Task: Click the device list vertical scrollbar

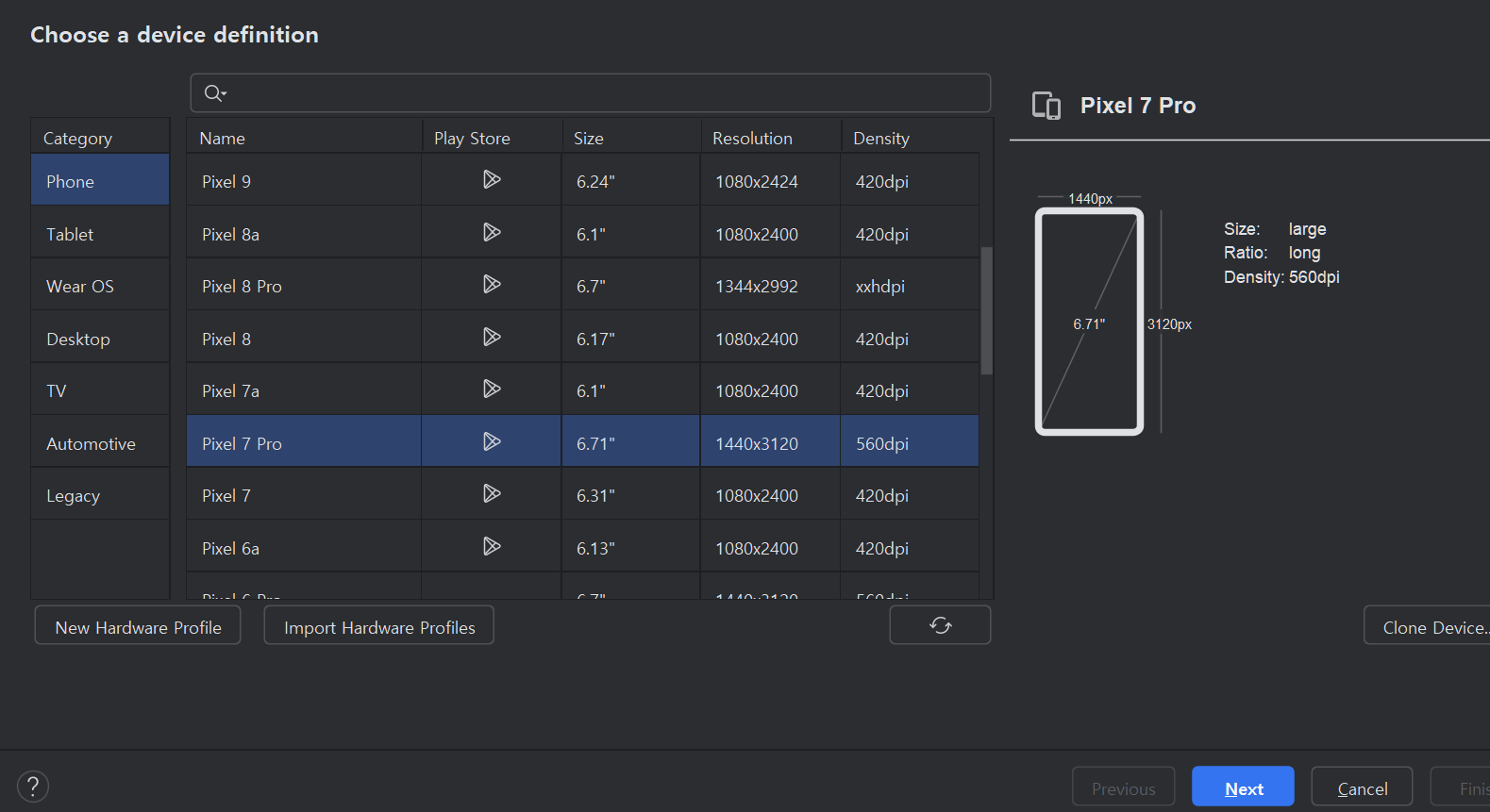Action: click(x=987, y=310)
